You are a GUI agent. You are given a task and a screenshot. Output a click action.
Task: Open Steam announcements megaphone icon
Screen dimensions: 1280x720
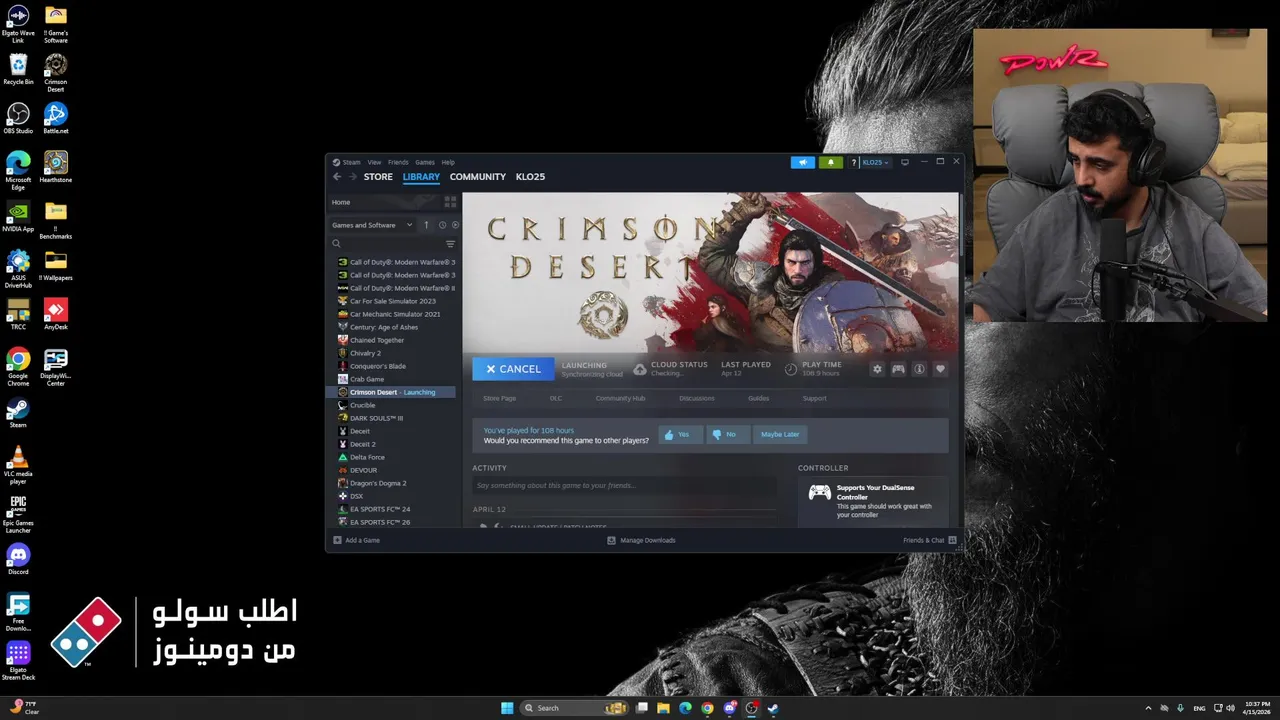point(802,162)
